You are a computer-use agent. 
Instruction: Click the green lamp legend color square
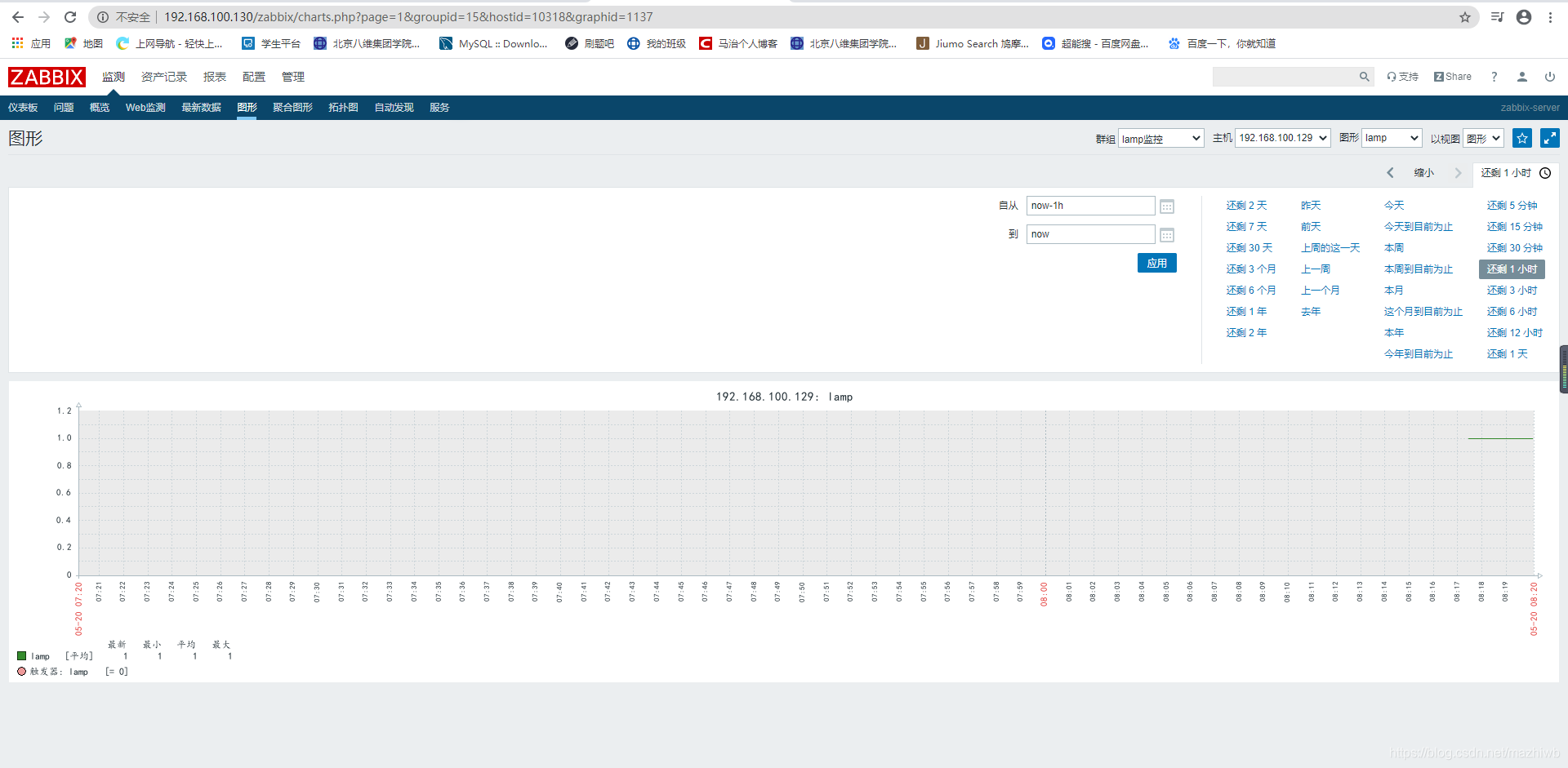[x=21, y=656]
